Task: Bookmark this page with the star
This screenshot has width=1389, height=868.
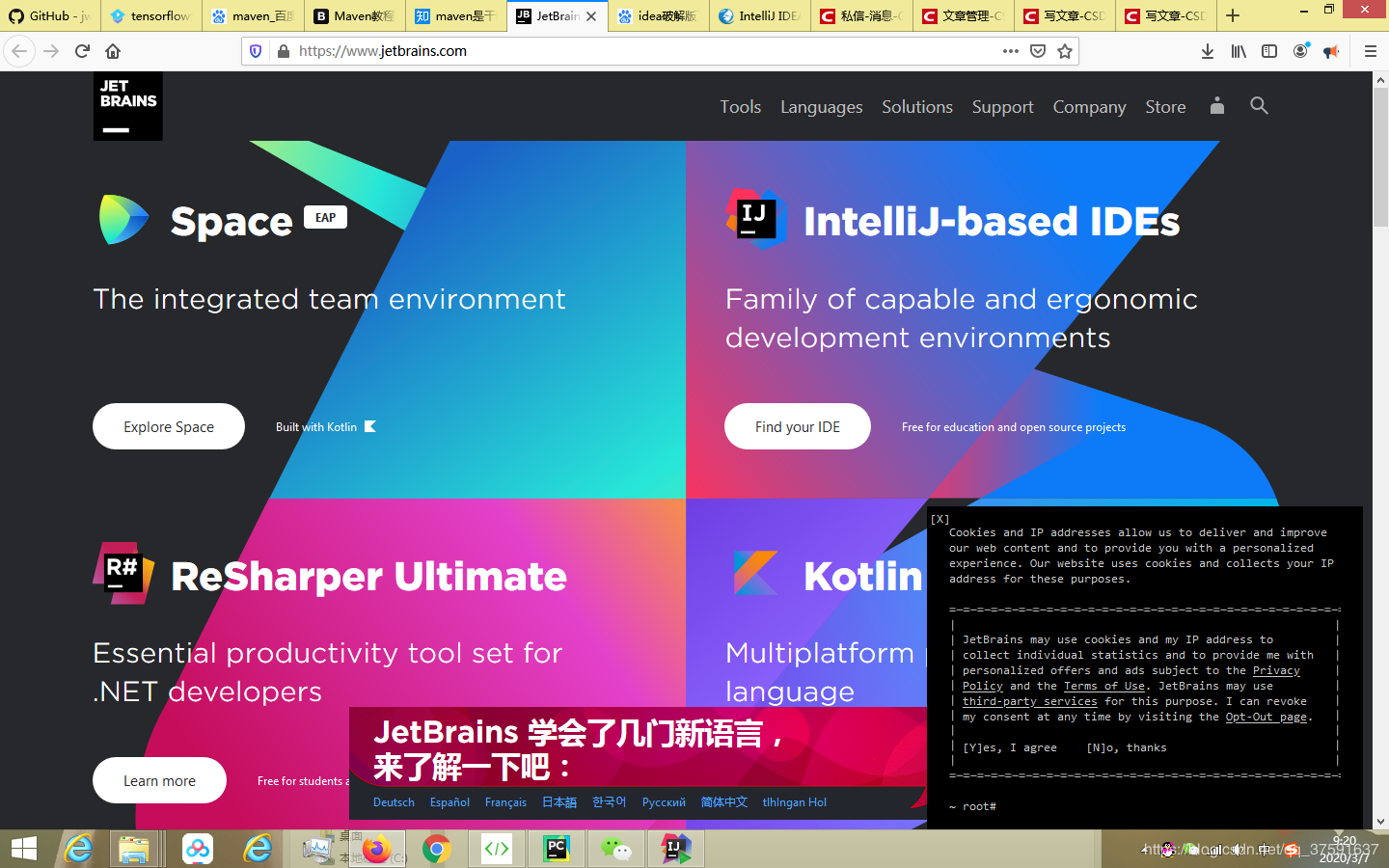Action: click(x=1065, y=51)
